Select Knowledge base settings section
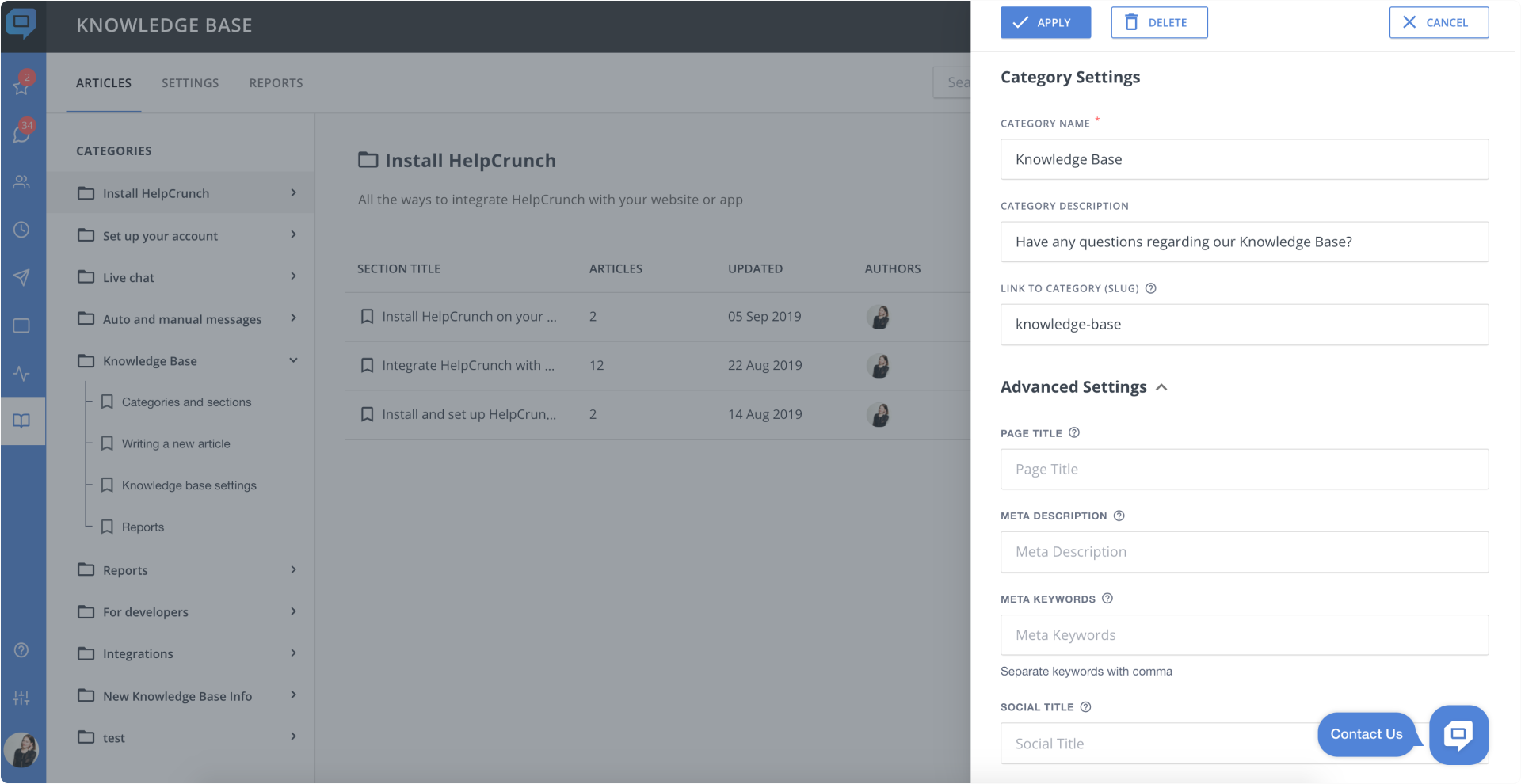The height and width of the screenshot is (784, 1521). pyautogui.click(x=189, y=485)
